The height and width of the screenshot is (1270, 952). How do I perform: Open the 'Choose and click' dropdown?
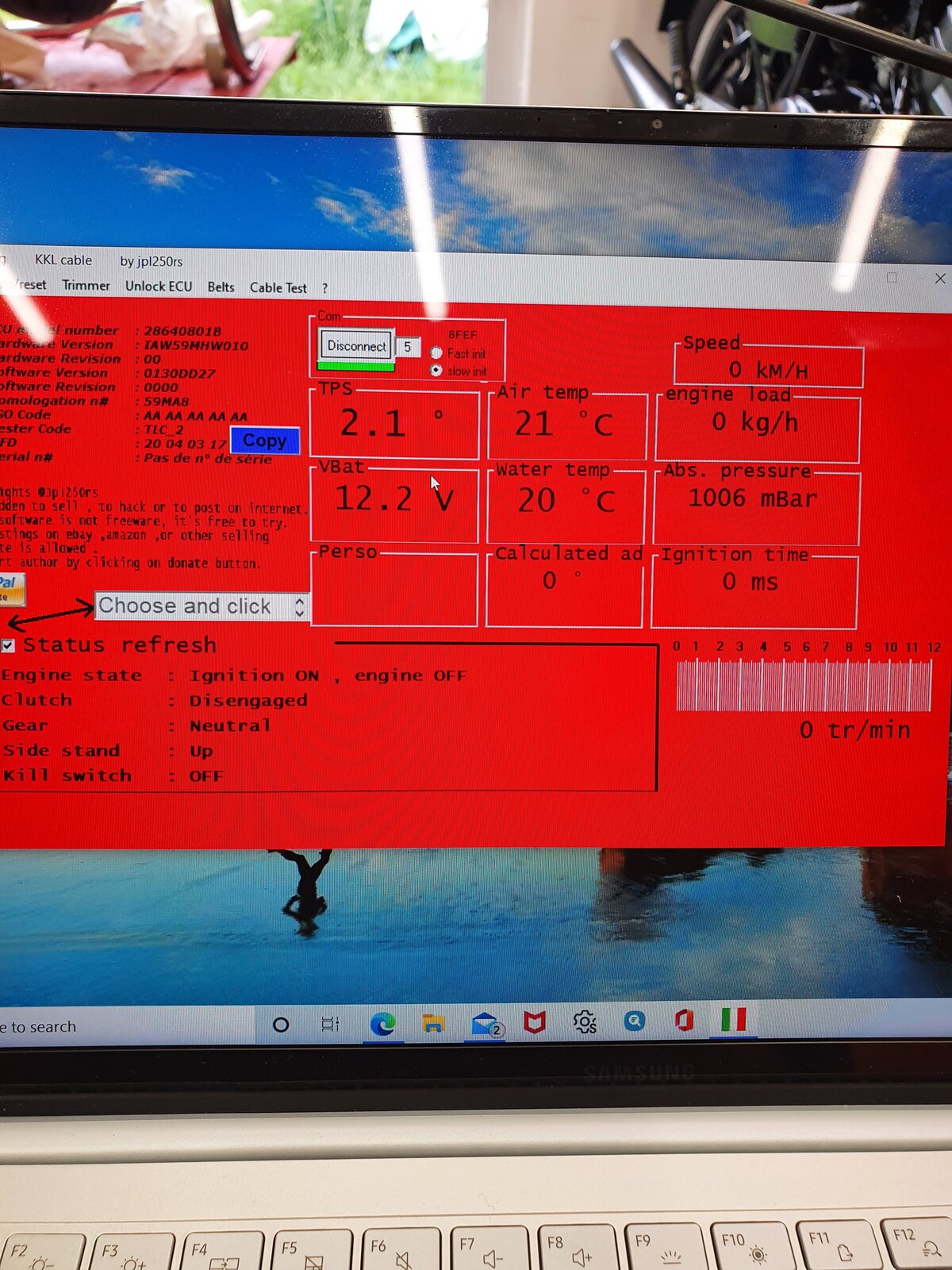(201, 606)
